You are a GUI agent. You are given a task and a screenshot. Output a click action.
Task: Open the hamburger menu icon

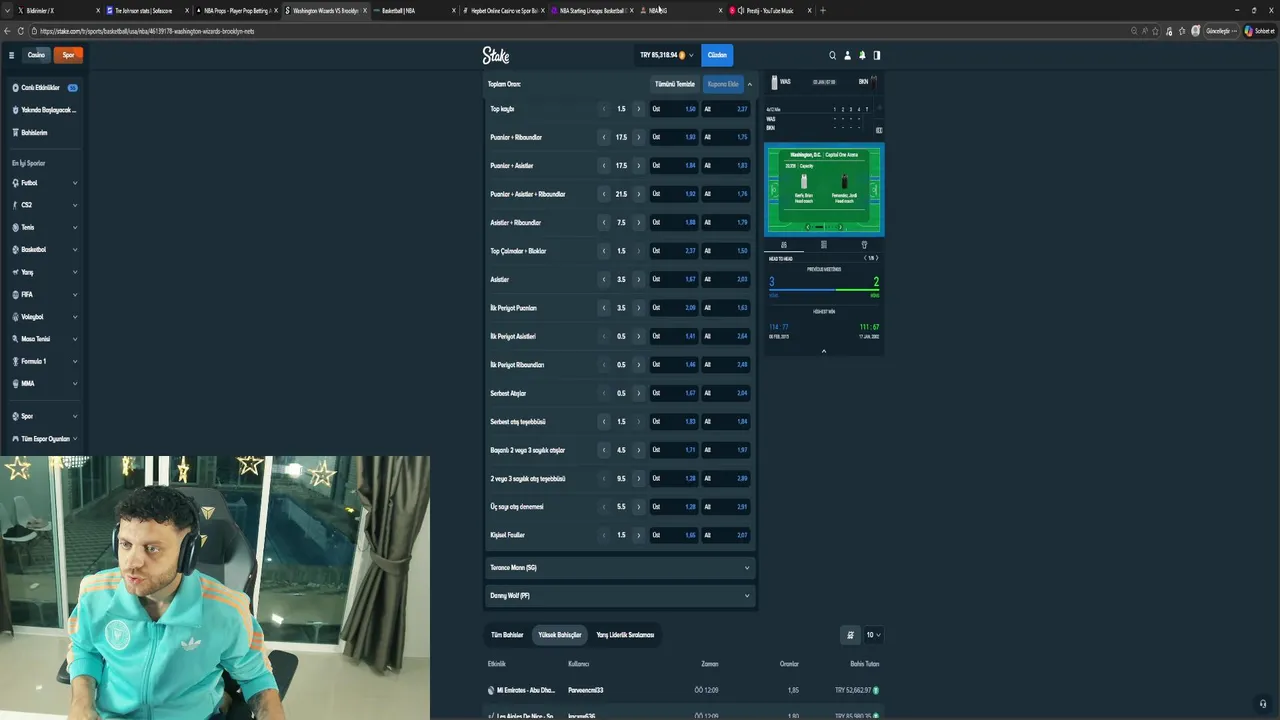[11, 55]
